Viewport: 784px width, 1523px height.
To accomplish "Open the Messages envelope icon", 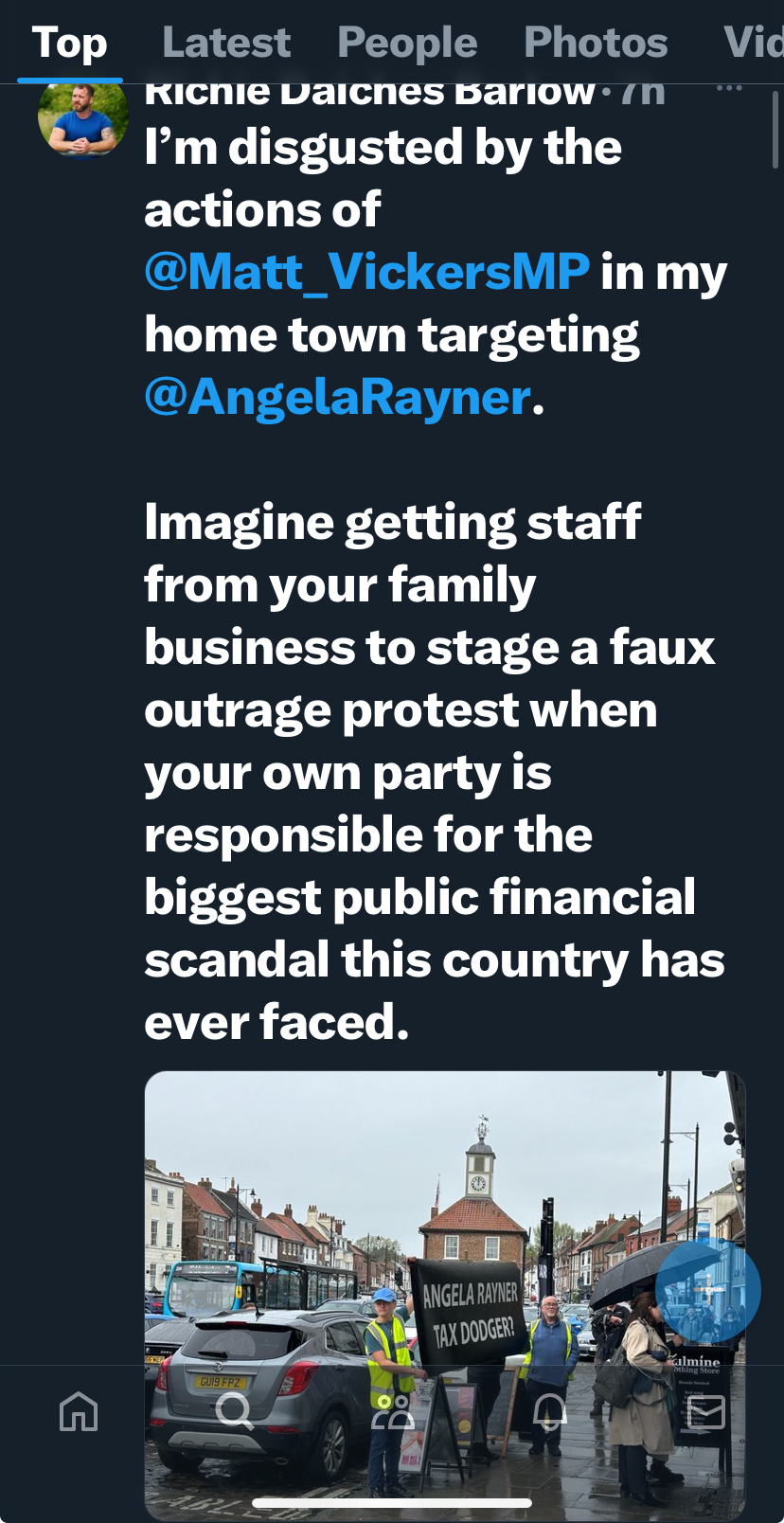I will [705, 1411].
